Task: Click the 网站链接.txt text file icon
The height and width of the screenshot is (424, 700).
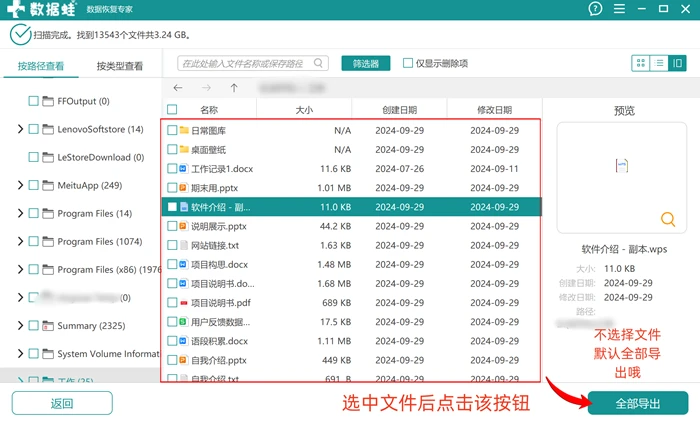Action: (183, 245)
